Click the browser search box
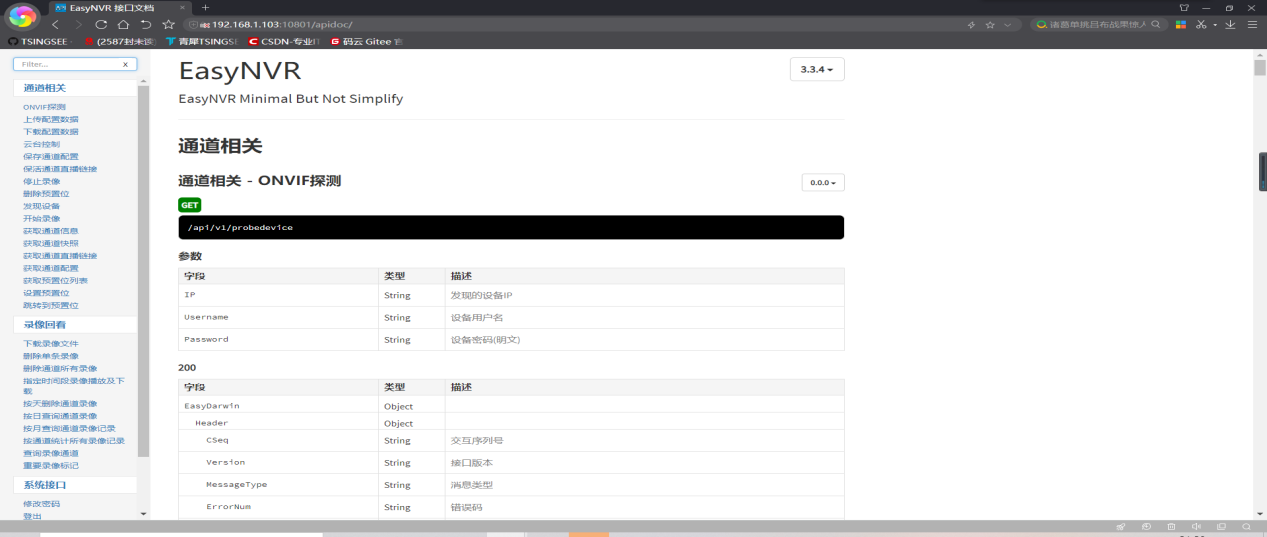The height and width of the screenshot is (537, 1267). (x=1096, y=24)
